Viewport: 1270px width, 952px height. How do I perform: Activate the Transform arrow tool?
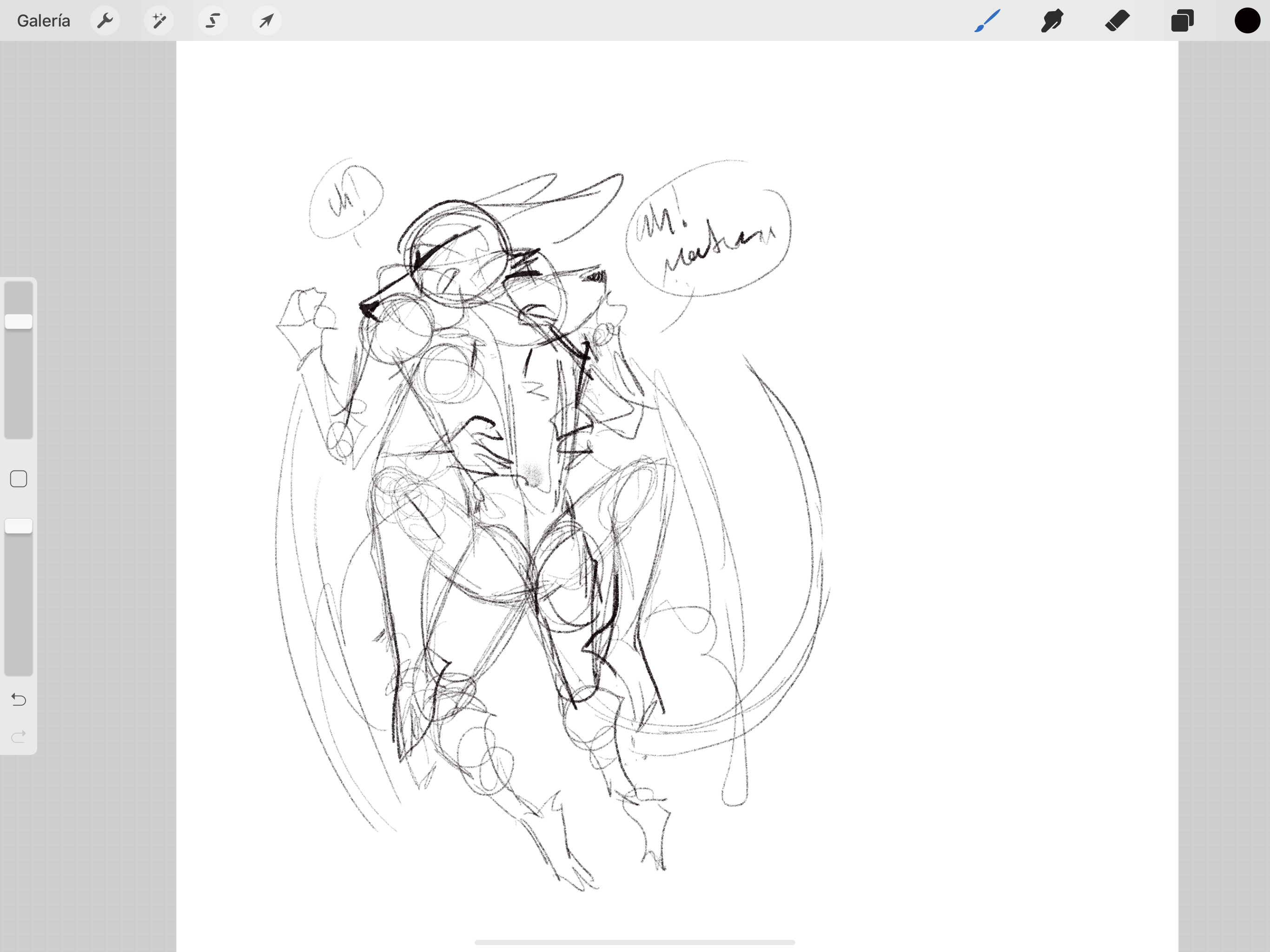[266, 20]
